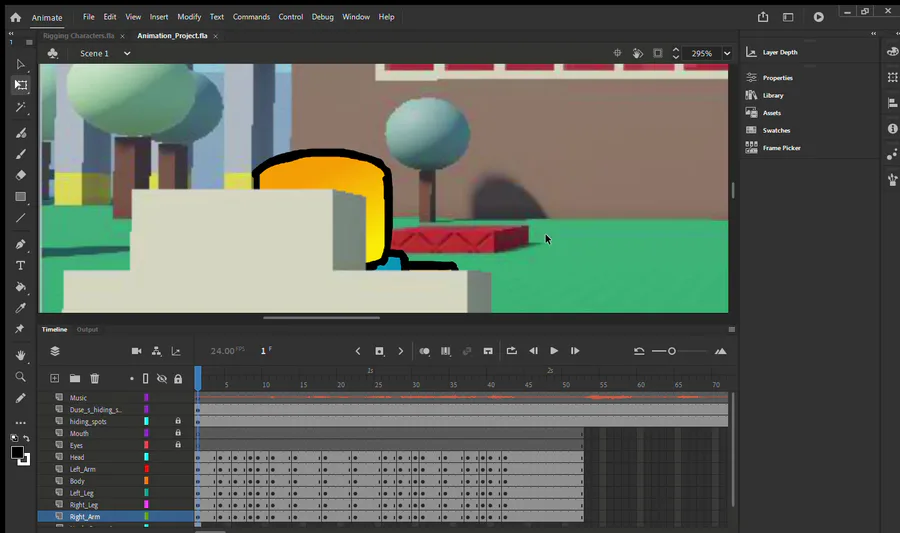Screen dimensions: 900x533
Task: Pick the Classic Brush tool
Action: click(x=21, y=154)
